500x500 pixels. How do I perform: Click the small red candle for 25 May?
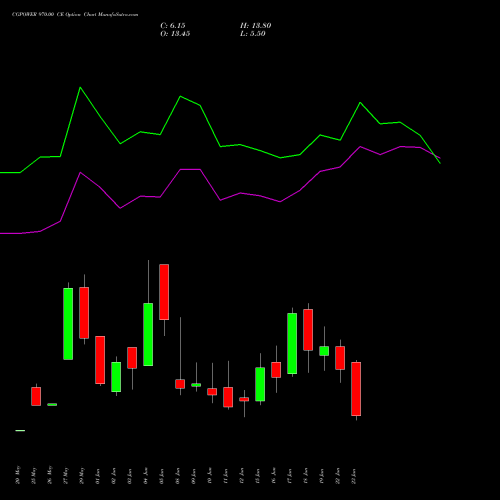(x=36, y=396)
